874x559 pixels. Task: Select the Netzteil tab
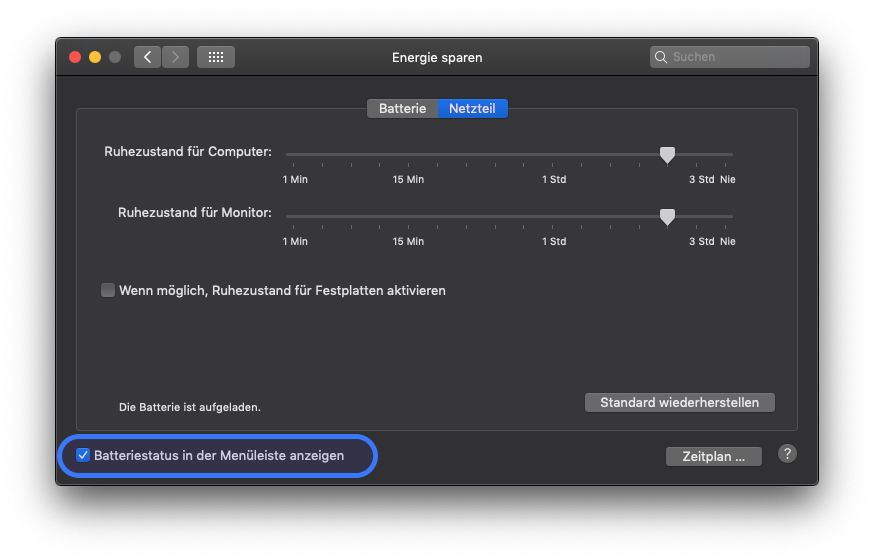(x=473, y=109)
